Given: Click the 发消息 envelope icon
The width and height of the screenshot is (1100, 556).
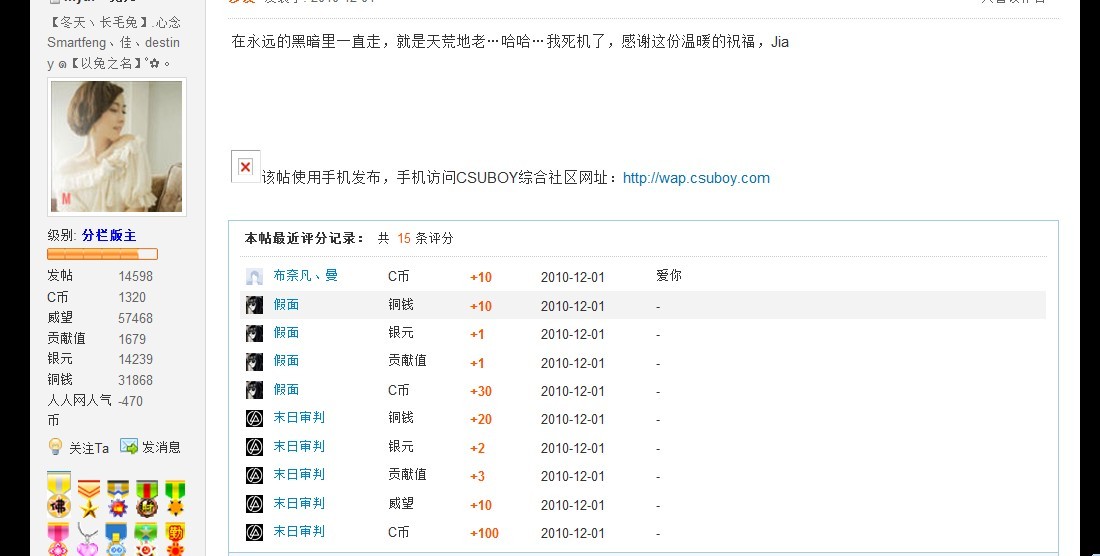Looking at the screenshot, I should 129,447.
